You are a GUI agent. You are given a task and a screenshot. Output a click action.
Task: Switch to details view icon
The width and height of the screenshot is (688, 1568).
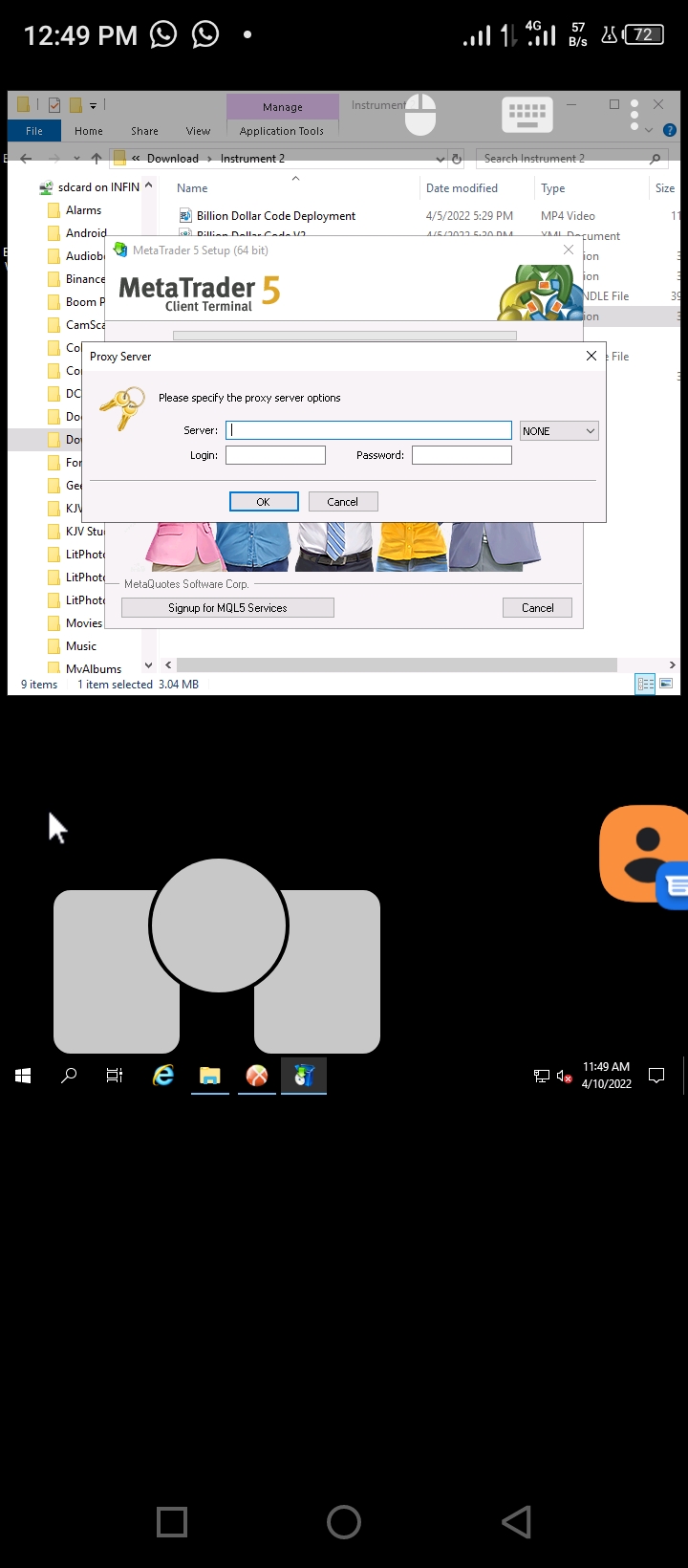tap(645, 684)
